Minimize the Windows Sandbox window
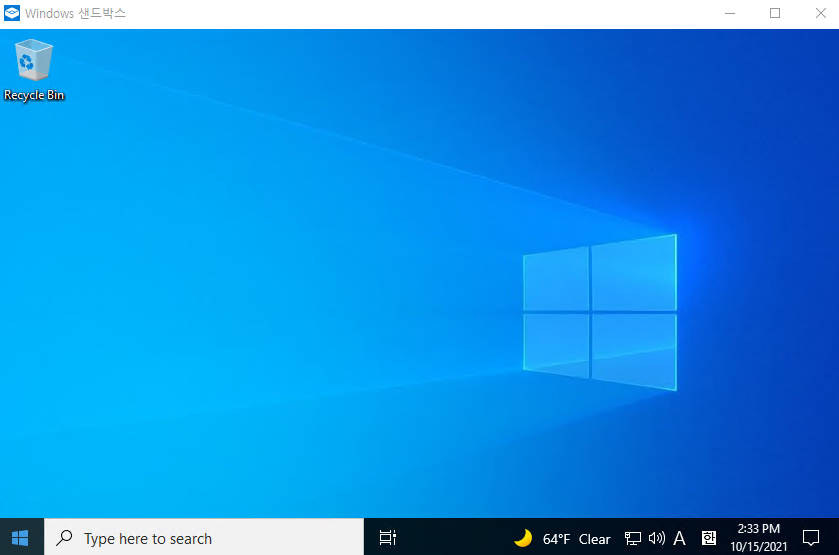Viewport: 839px width, 555px height. tap(730, 13)
